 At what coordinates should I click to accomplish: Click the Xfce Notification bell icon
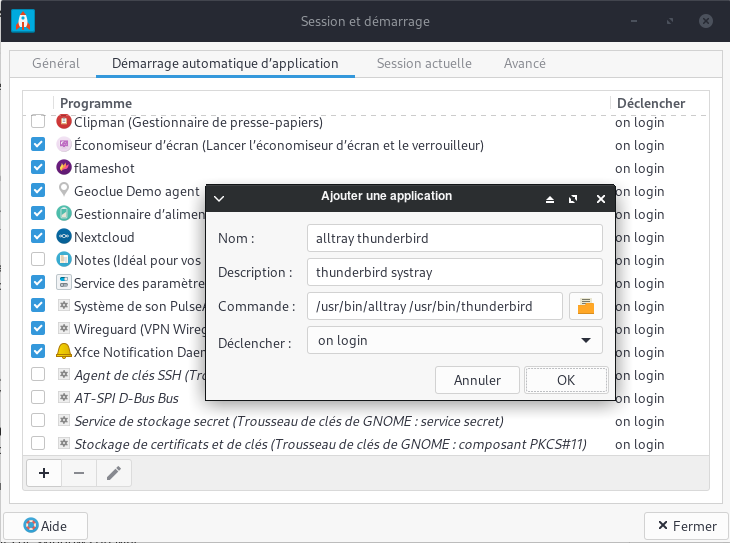[x=64, y=351]
